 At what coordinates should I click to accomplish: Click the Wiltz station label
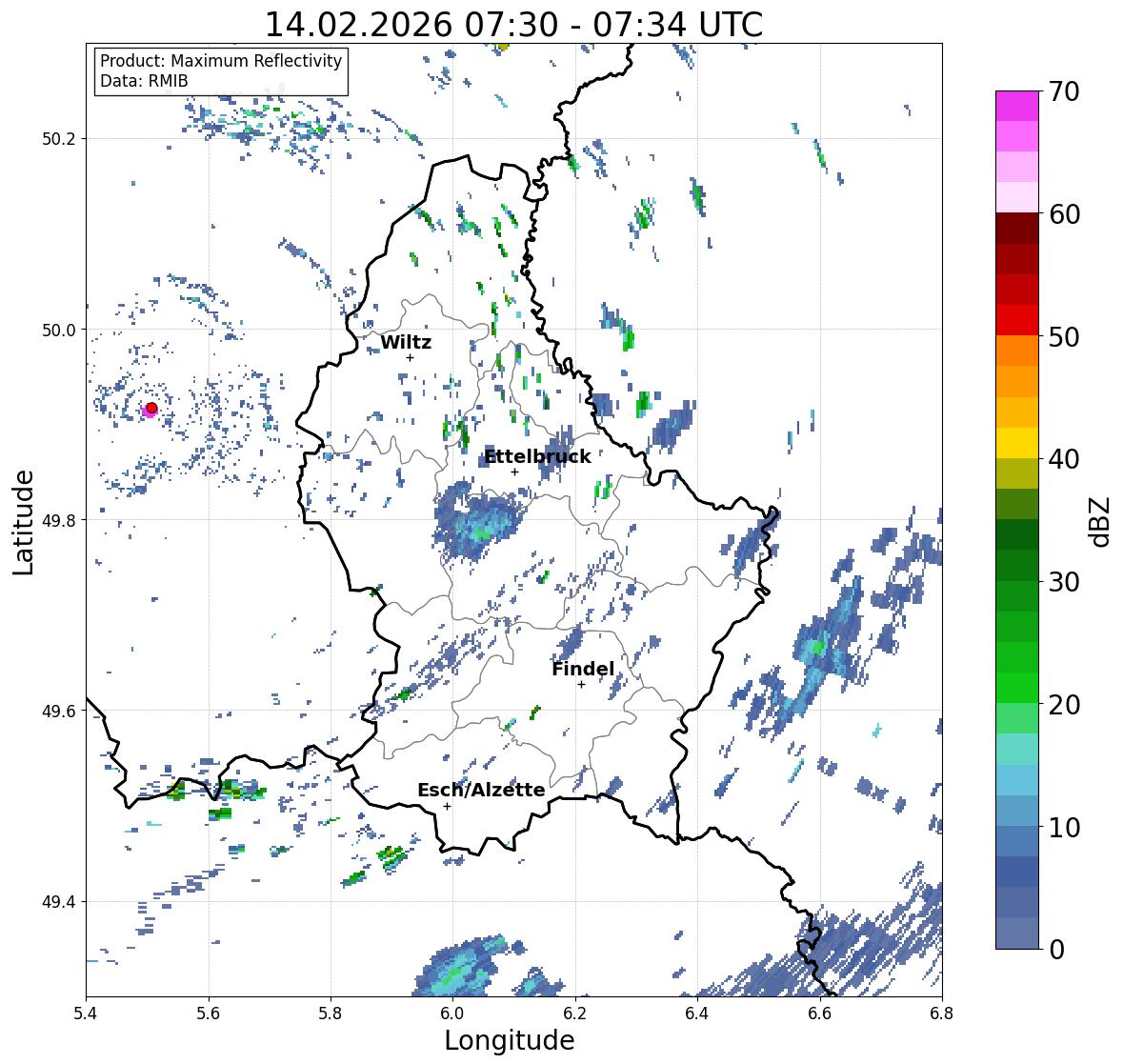pyautogui.click(x=406, y=342)
